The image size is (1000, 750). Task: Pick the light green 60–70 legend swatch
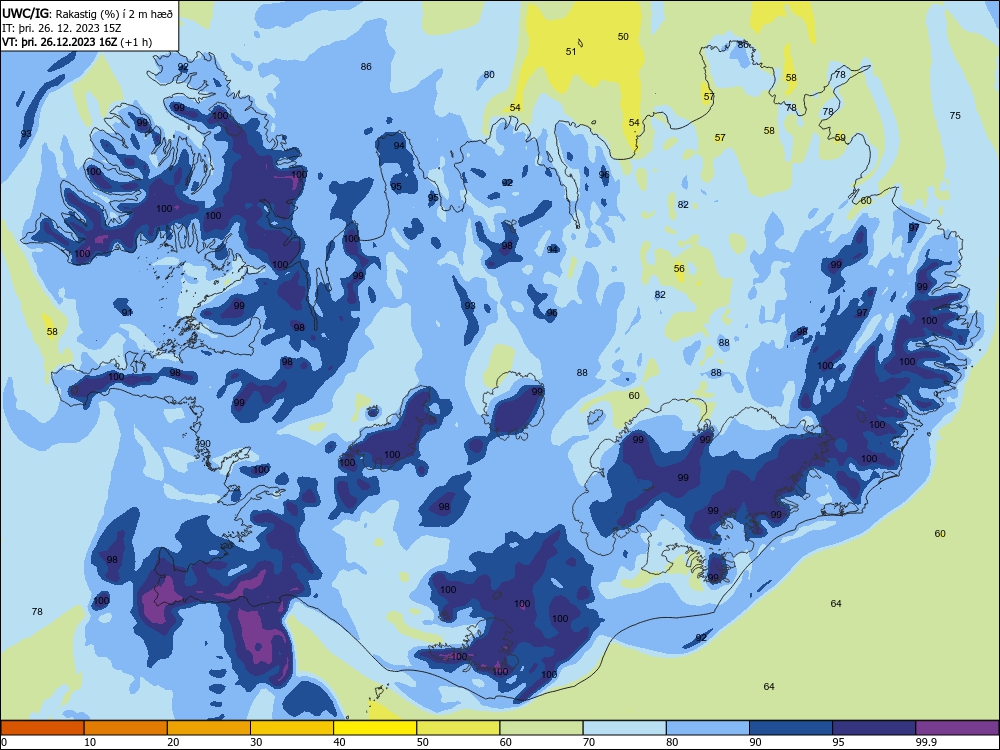point(541,728)
